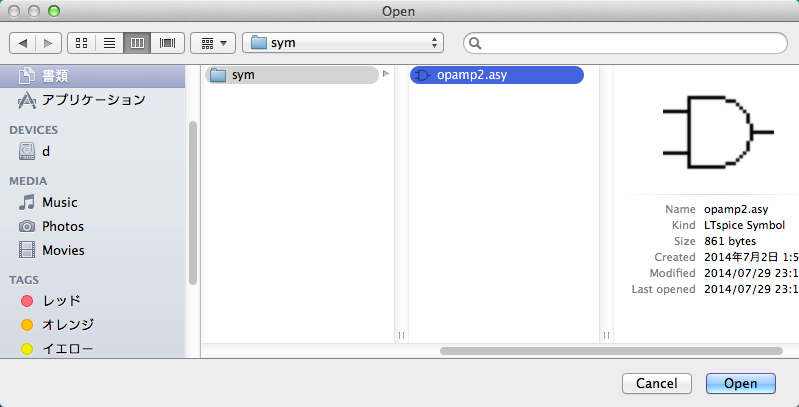Click the Open button
The height and width of the screenshot is (407, 799).
(741, 384)
